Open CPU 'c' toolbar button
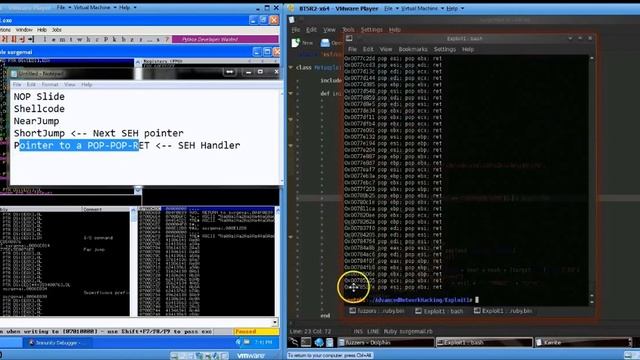Image resolution: width=640 pixels, height=360 pixels. 97,39
